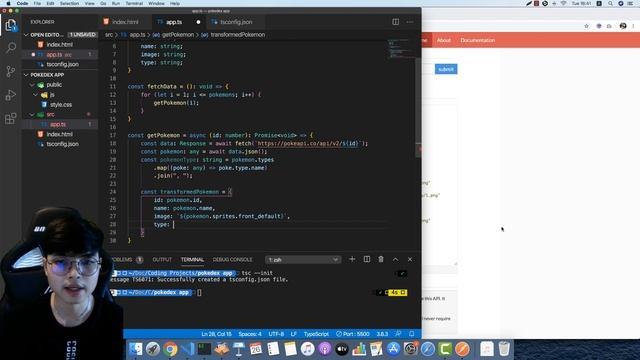Click Ln 28, Col 15 in status bar

(216, 334)
